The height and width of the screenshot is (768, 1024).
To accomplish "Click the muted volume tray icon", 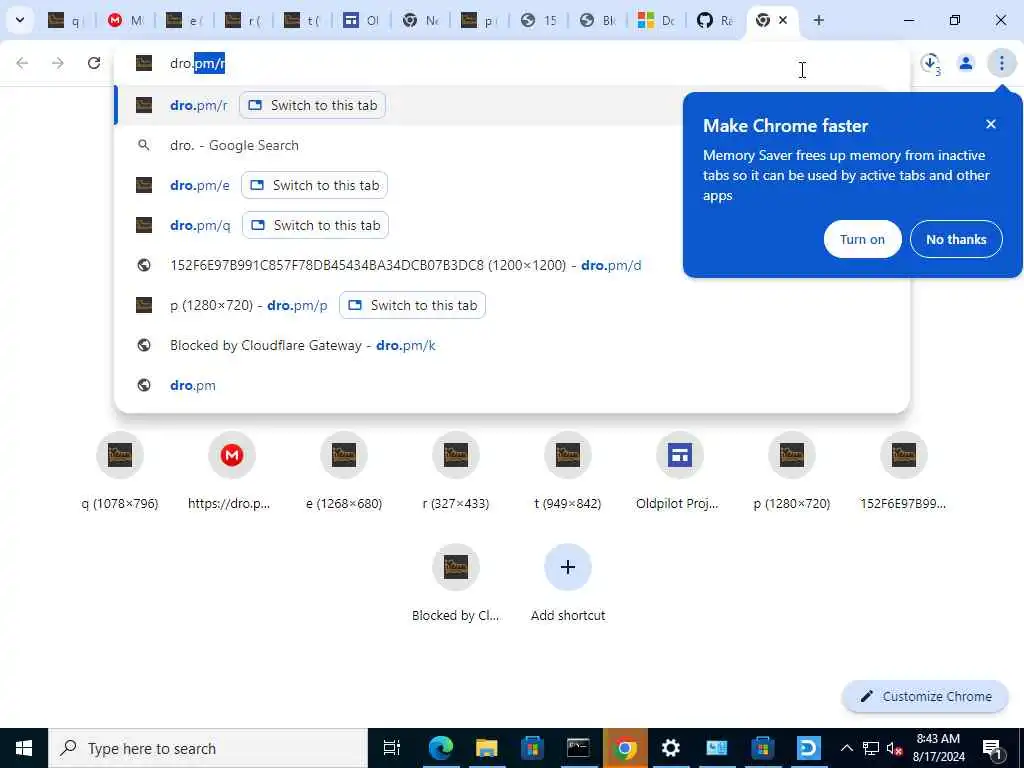I will click(894, 748).
